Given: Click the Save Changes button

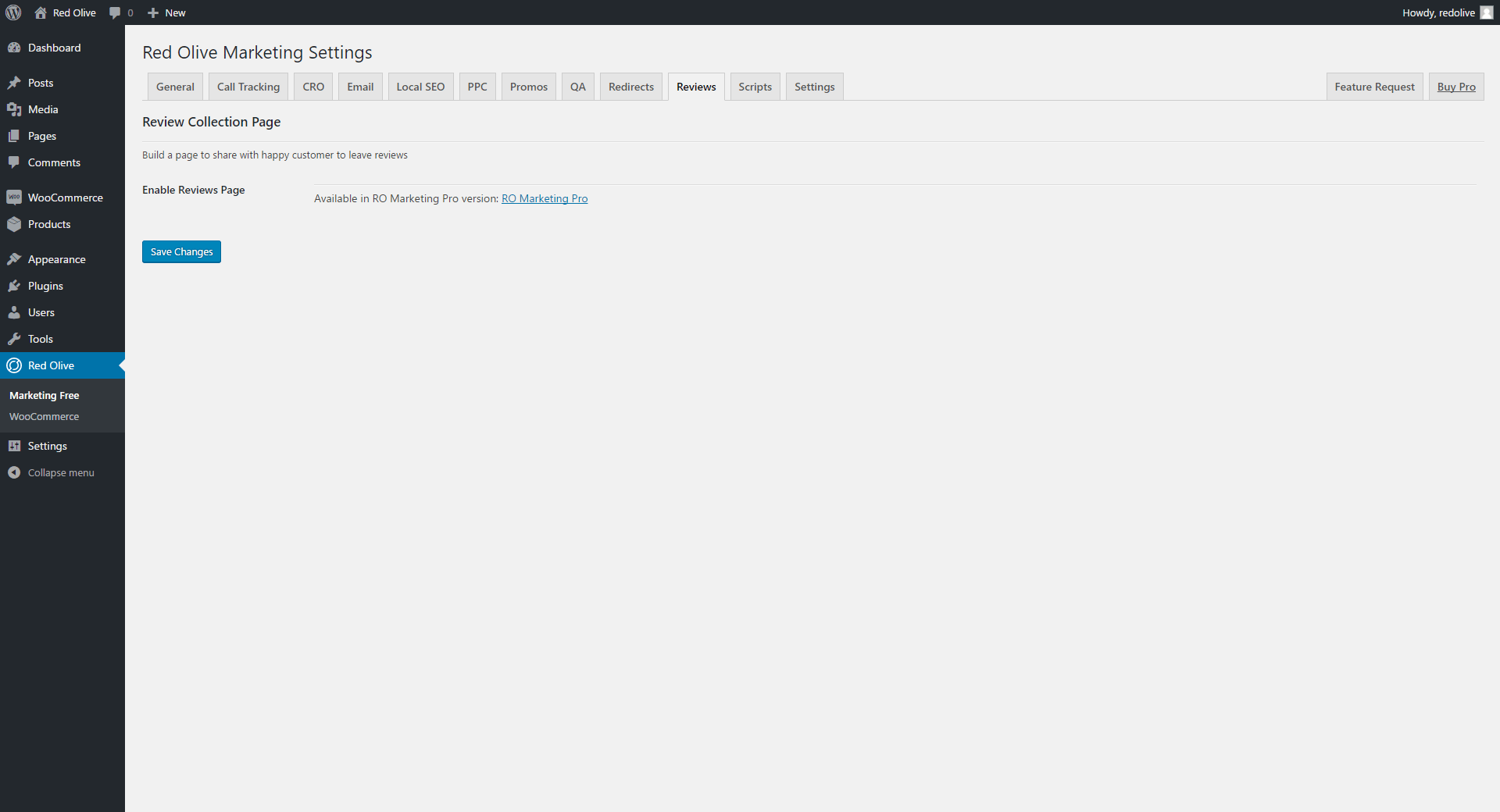Looking at the screenshot, I should tap(181, 251).
